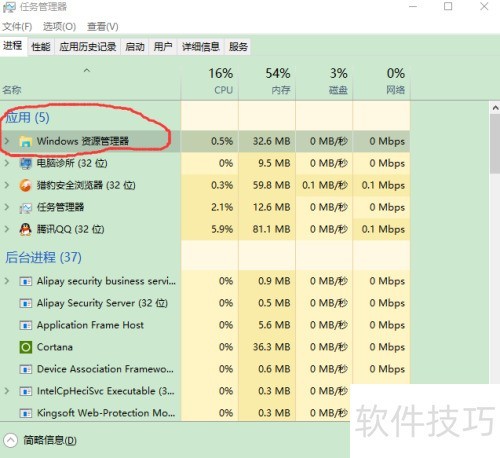Expand the 电脑诊所 (32 位) row

7,163
